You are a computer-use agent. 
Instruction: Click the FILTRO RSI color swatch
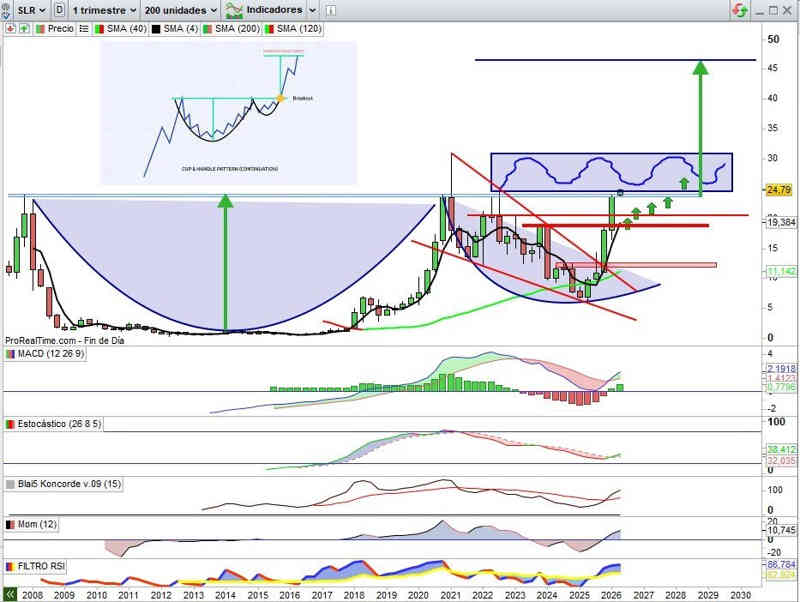tap(10, 566)
